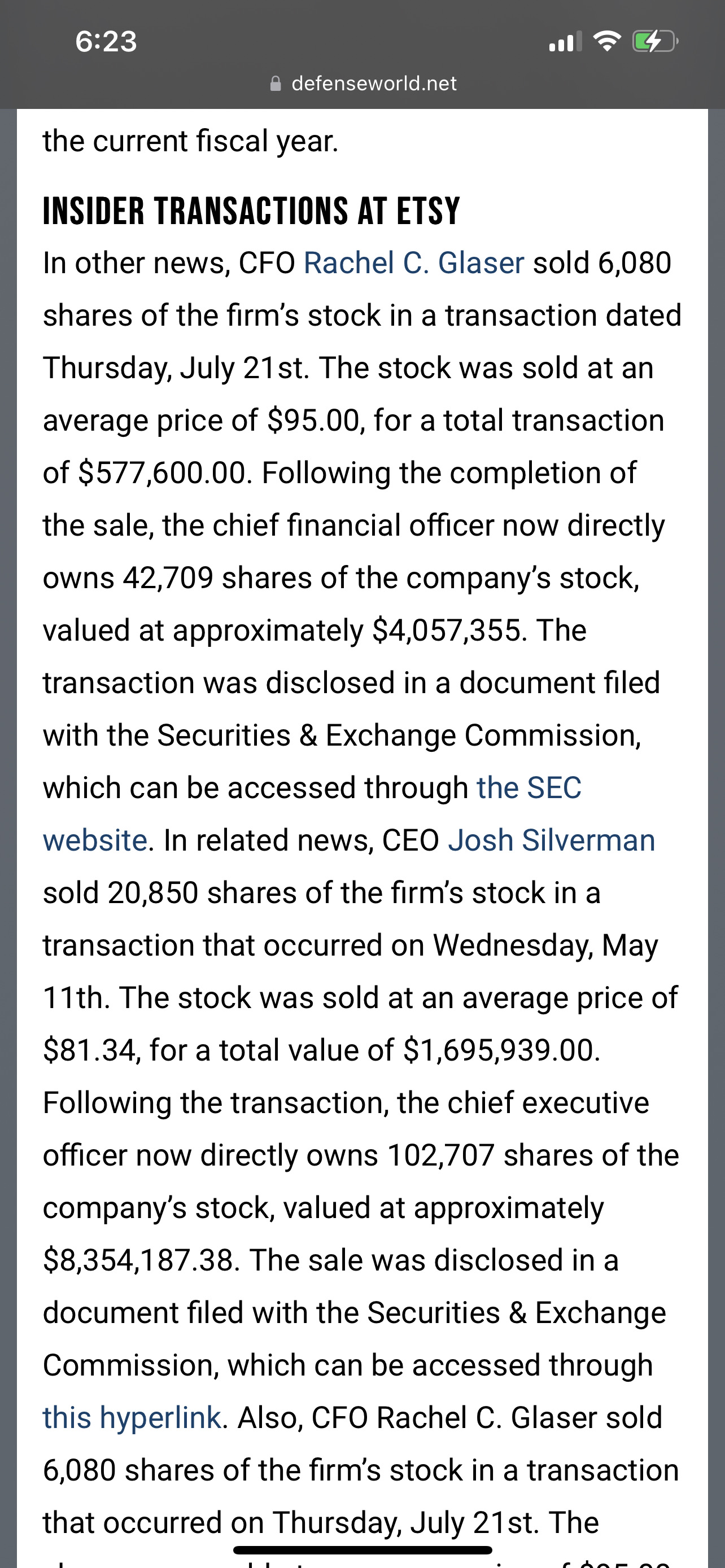Tap the "Insider Transactions at Etsy" heading
725x1568 pixels.
coord(251,211)
